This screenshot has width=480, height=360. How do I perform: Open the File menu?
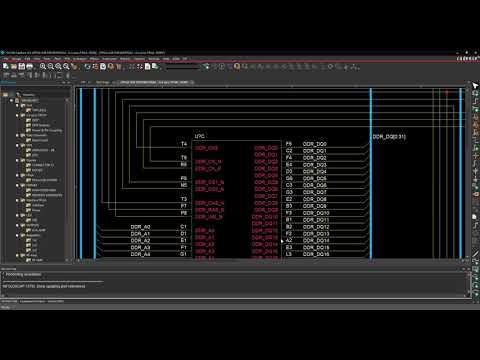[x=6, y=59]
